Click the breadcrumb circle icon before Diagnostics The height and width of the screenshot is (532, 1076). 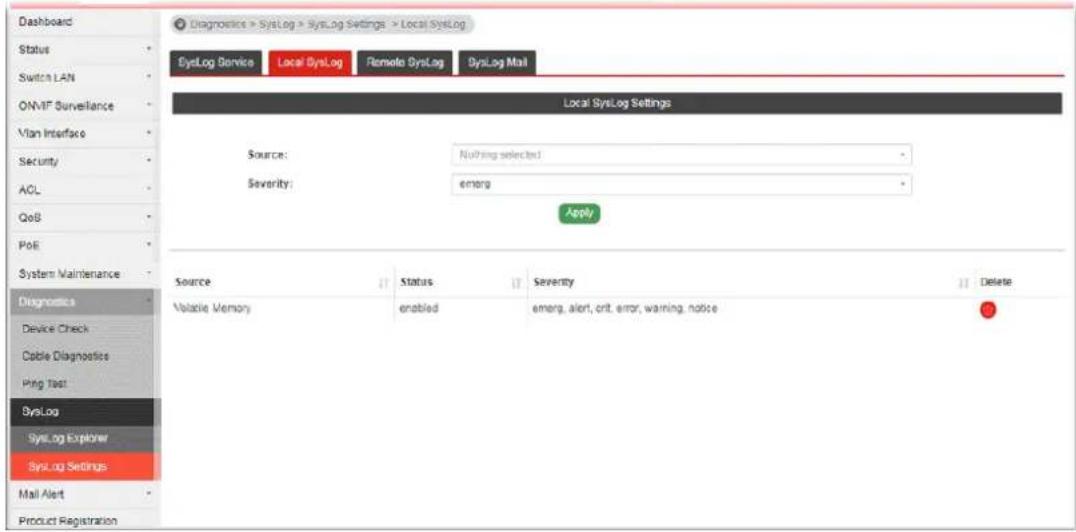[180, 25]
